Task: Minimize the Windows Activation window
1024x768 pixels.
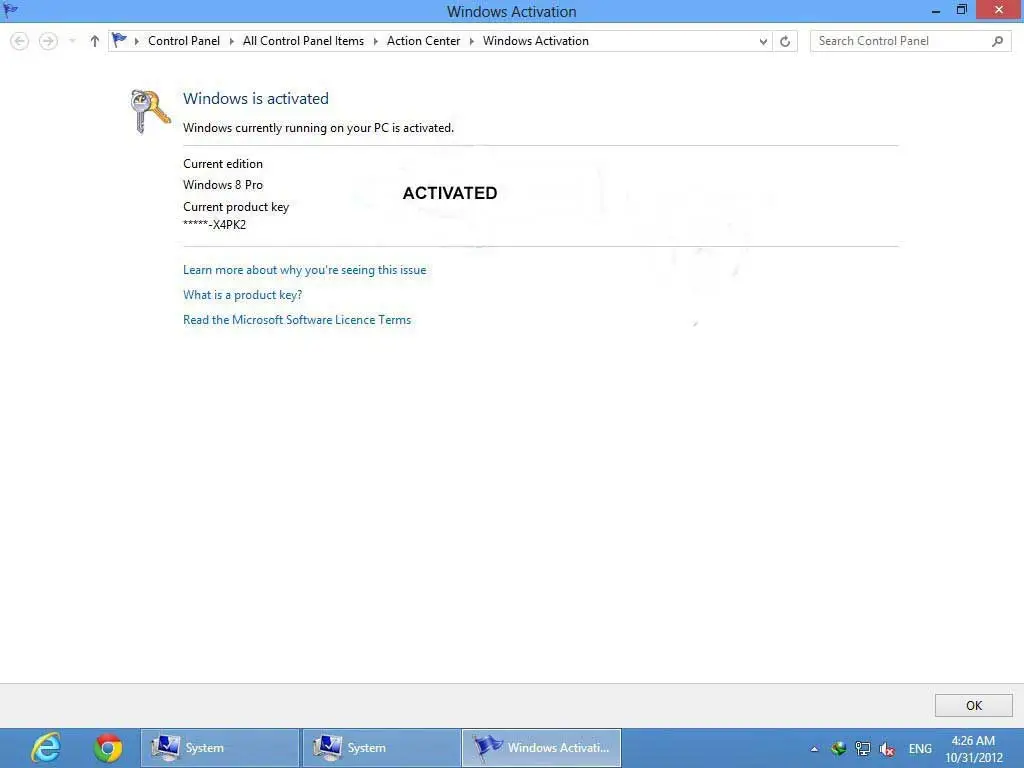Action: pyautogui.click(x=935, y=10)
